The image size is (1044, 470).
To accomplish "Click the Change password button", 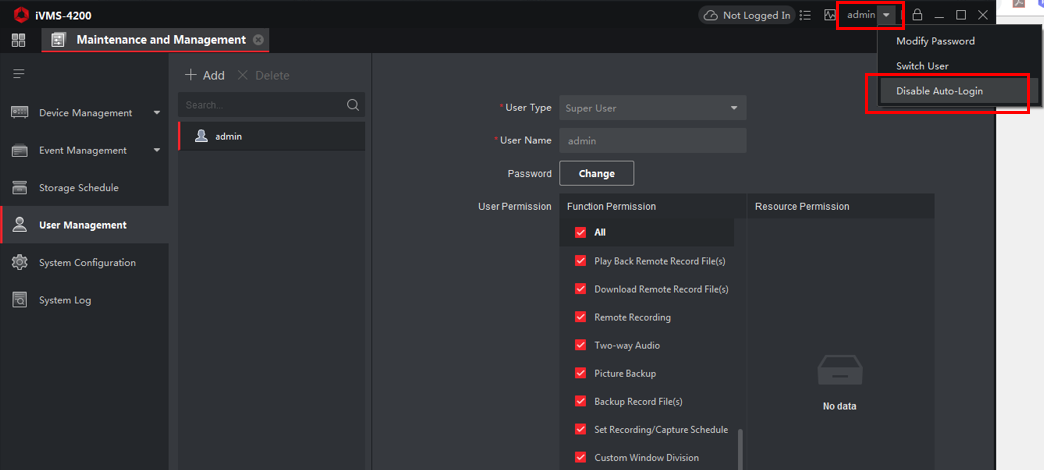I will point(596,173).
